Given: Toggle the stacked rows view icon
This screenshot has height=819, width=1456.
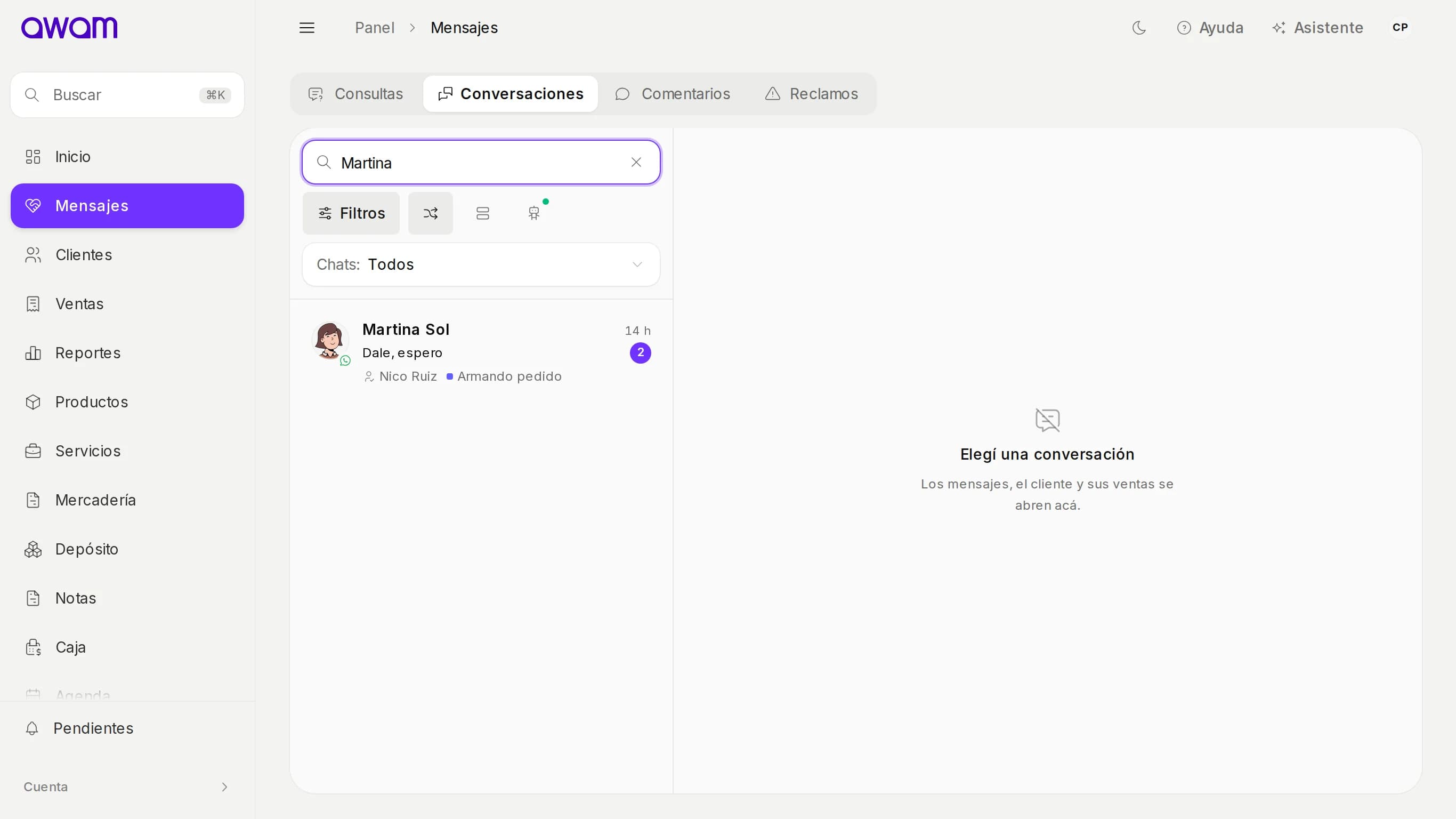Looking at the screenshot, I should 482,213.
